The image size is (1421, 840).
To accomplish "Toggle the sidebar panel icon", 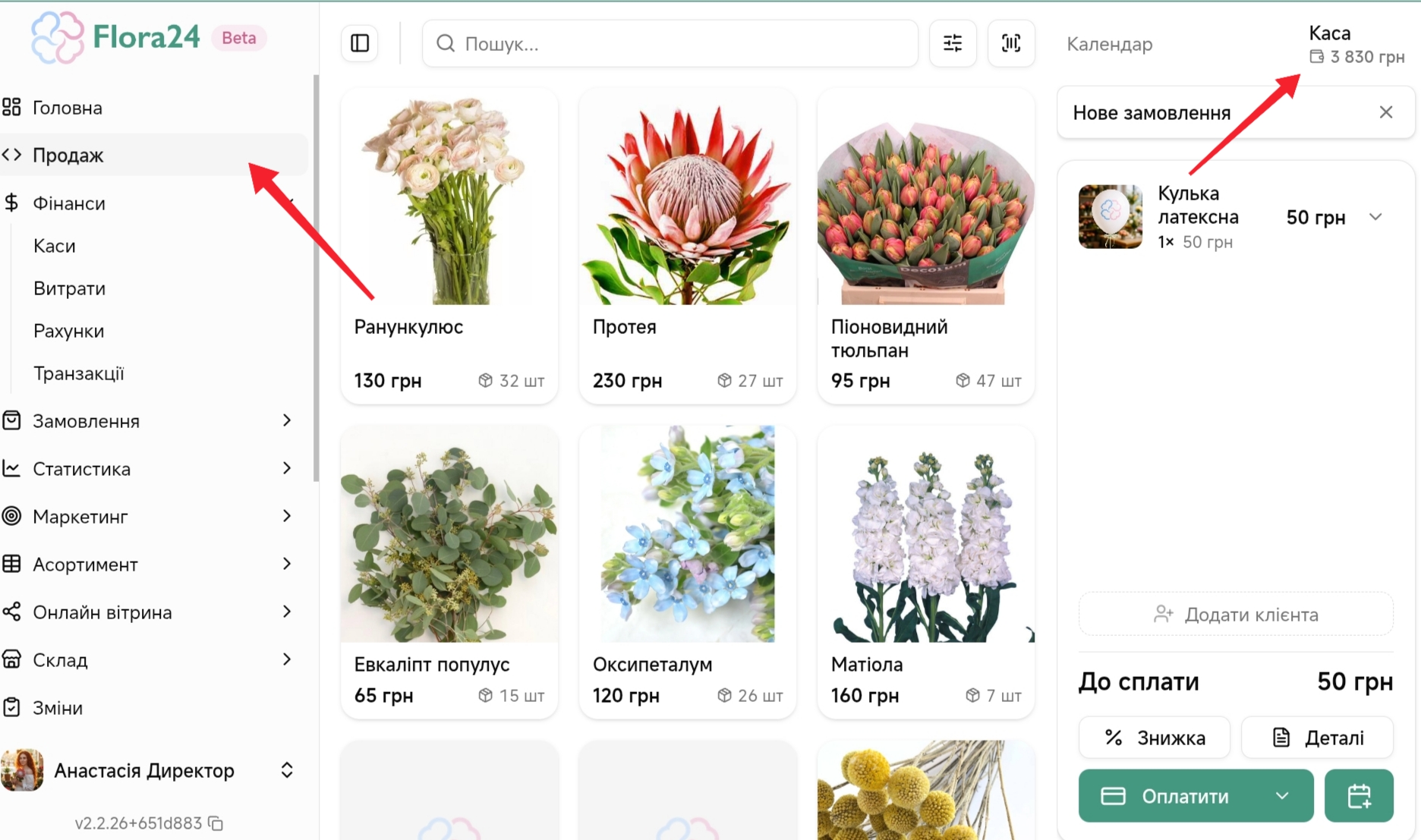I will point(360,43).
